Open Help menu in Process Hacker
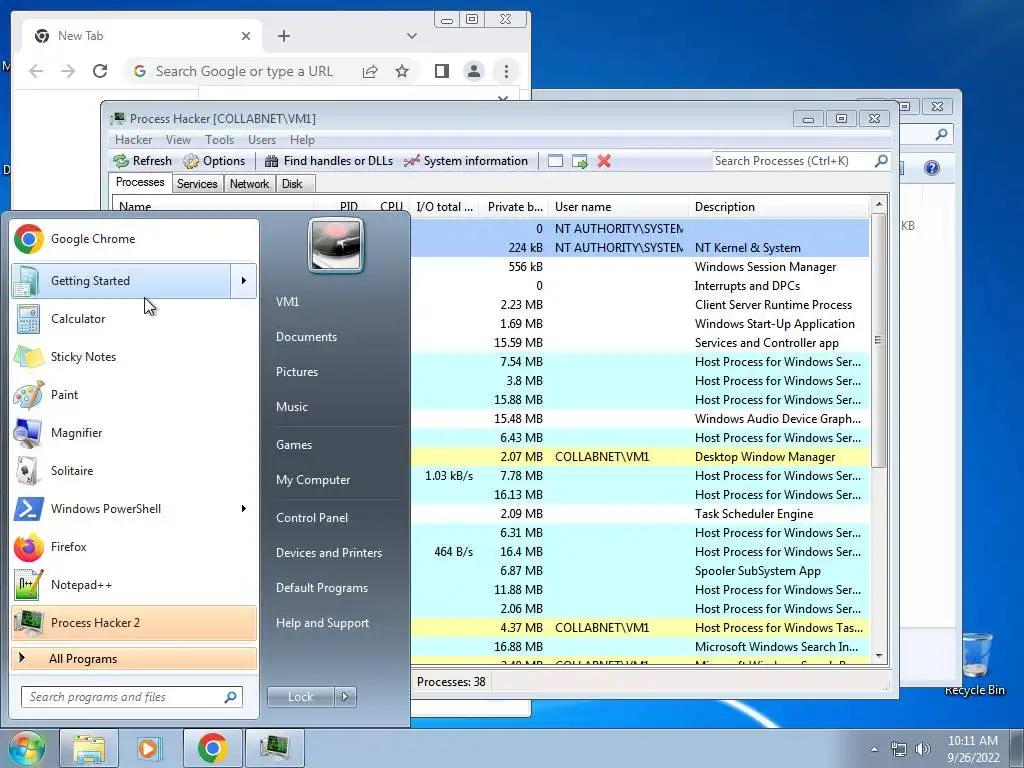This screenshot has height=768, width=1024. [x=302, y=140]
